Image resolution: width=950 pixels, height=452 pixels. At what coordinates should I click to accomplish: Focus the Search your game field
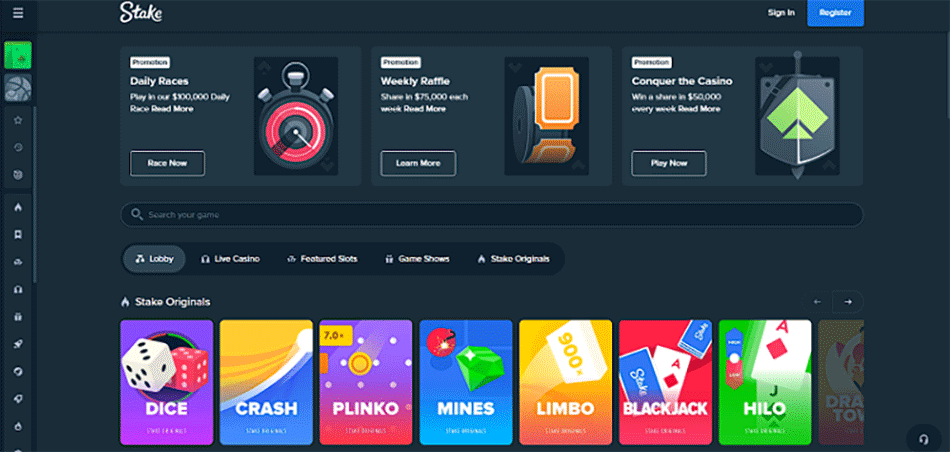click(x=491, y=215)
